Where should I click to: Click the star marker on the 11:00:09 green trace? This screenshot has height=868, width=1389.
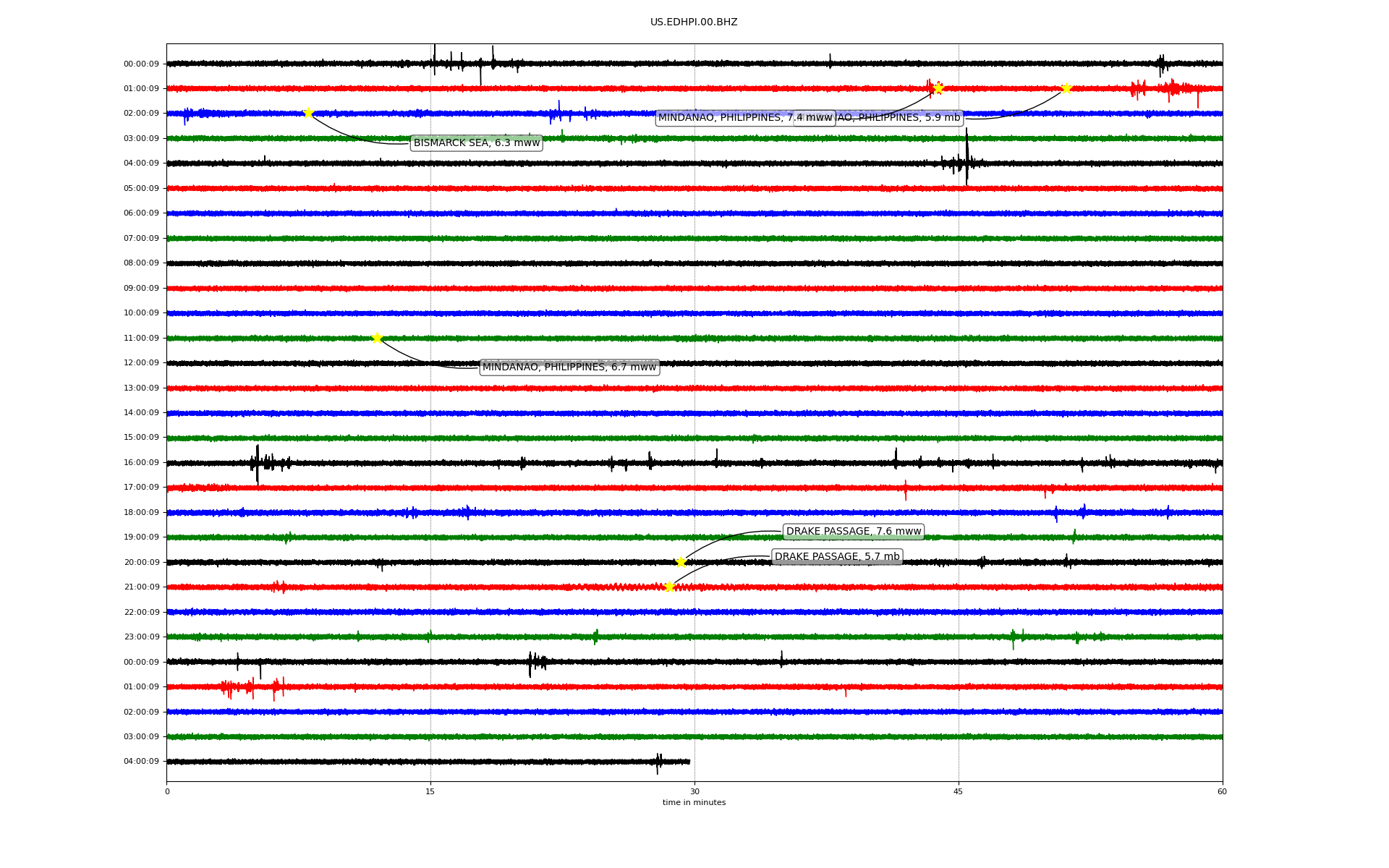point(377,338)
